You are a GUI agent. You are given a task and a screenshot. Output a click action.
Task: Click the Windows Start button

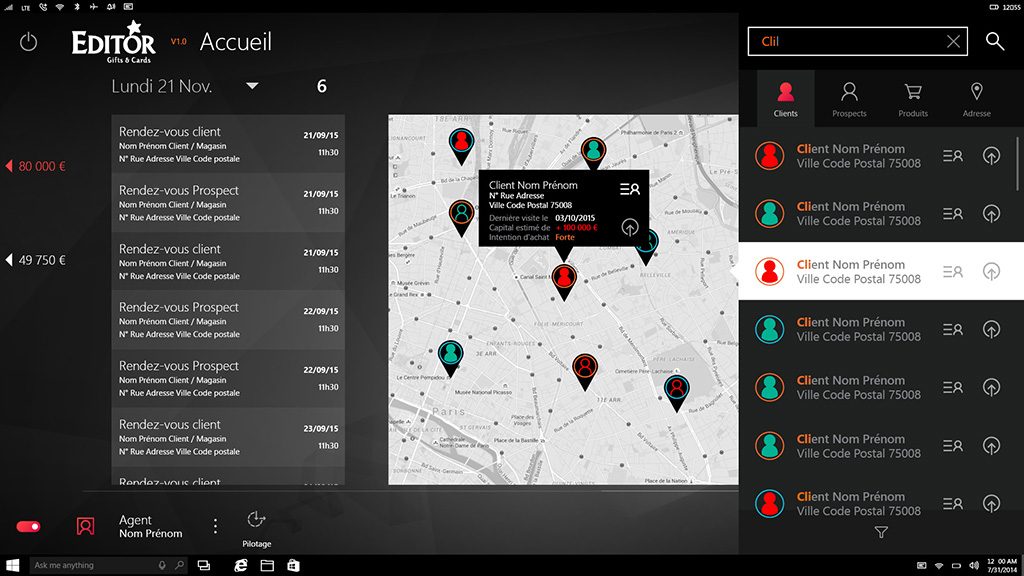pos(14,565)
